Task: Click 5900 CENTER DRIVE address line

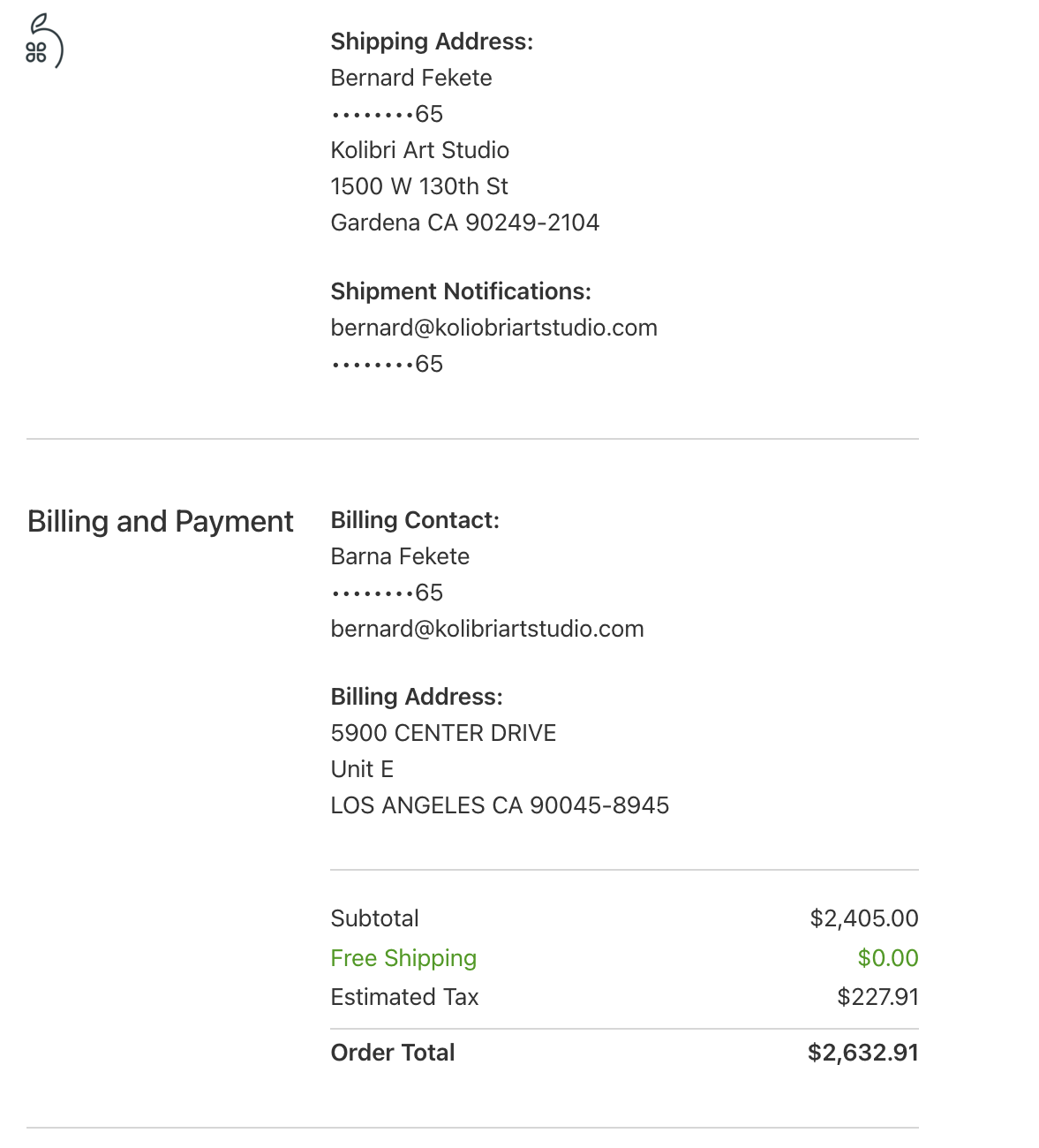Action: pyautogui.click(x=443, y=733)
